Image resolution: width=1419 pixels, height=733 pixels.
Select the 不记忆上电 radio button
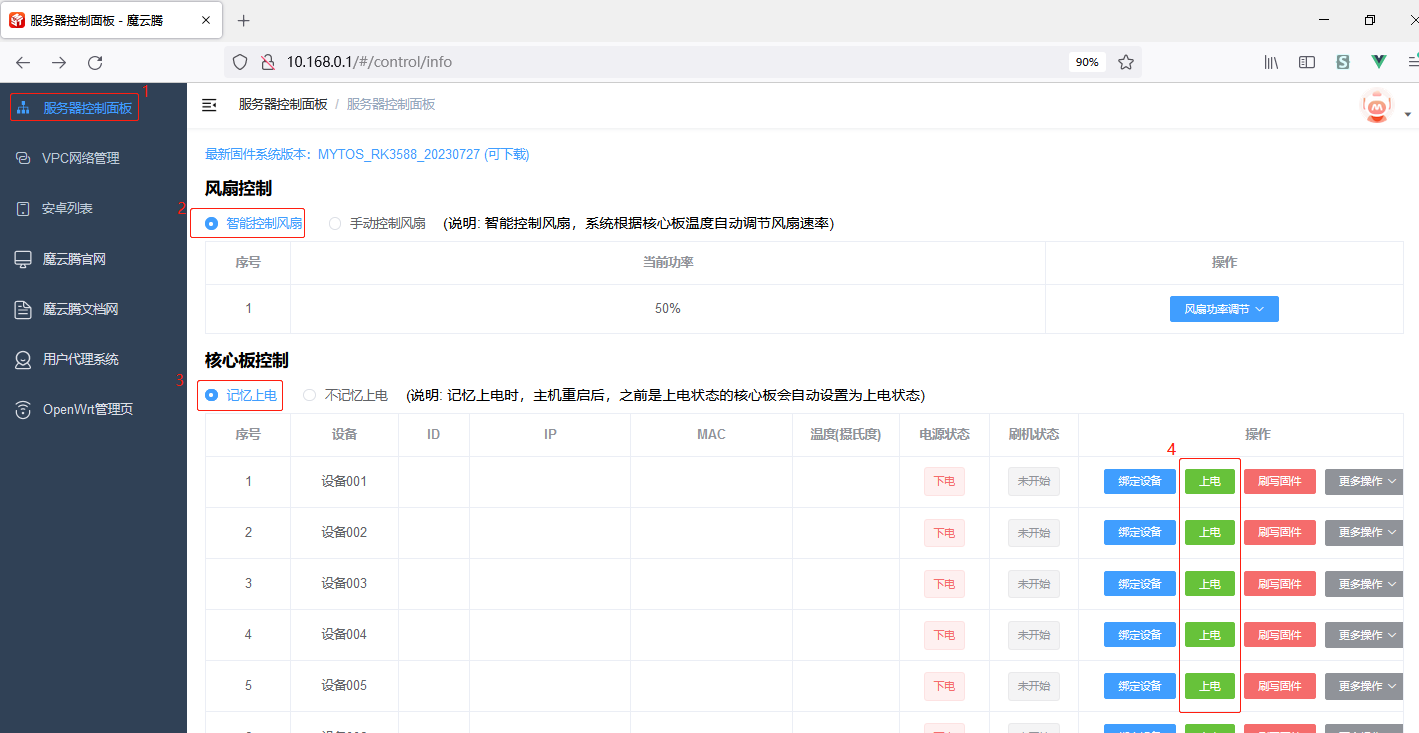(310, 396)
